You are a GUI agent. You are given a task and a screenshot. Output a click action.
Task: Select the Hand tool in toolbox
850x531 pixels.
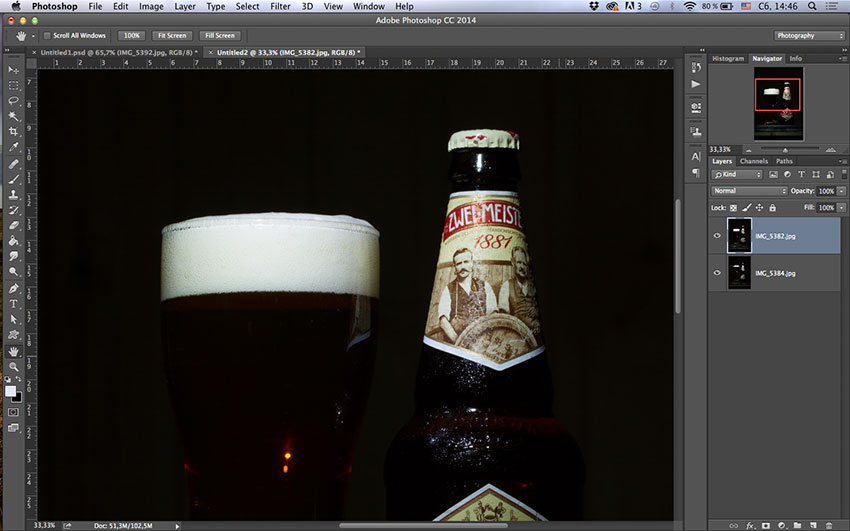(x=14, y=351)
